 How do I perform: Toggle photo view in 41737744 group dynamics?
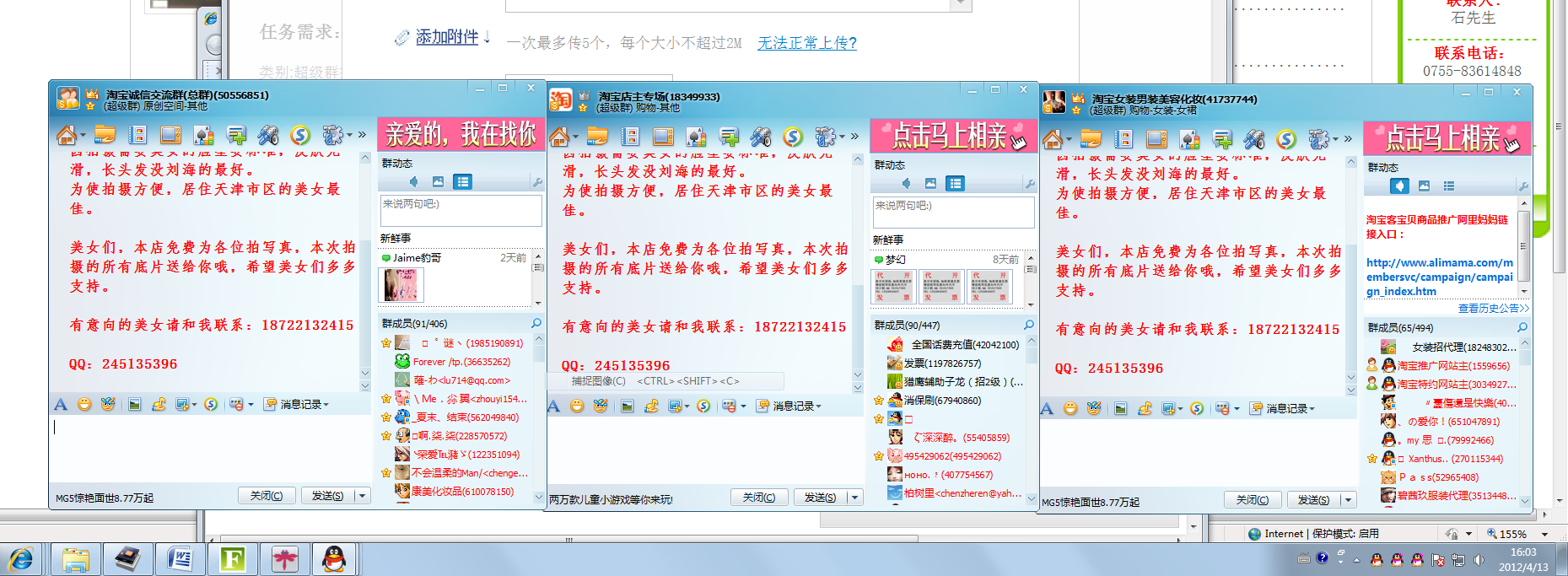coord(1424,186)
